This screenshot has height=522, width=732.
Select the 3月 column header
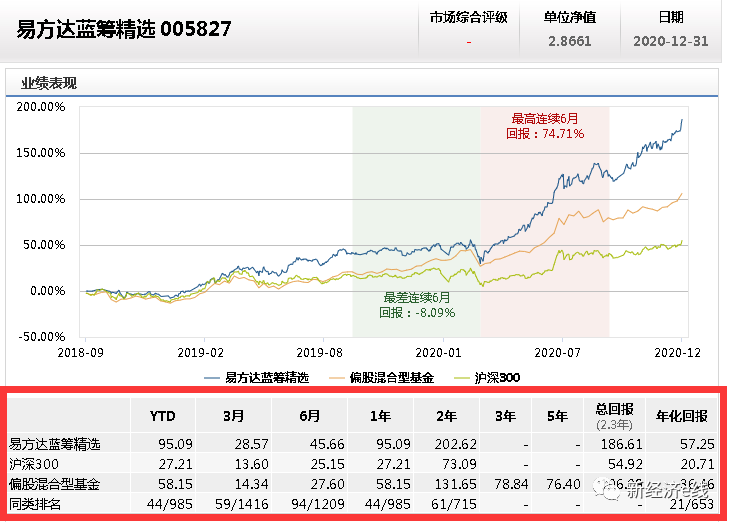pos(233,416)
